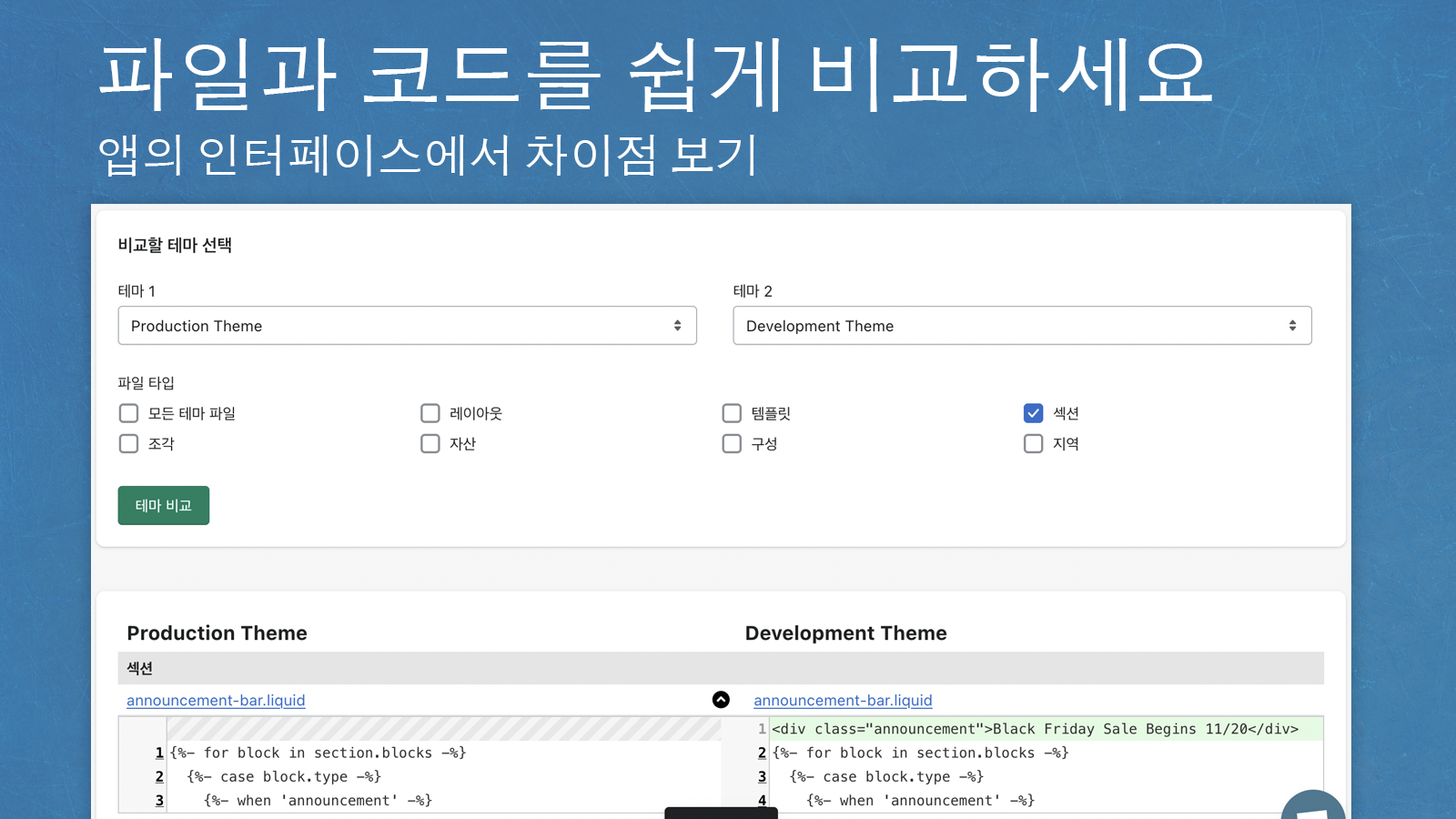Check the 조각 checkbox

point(129,443)
